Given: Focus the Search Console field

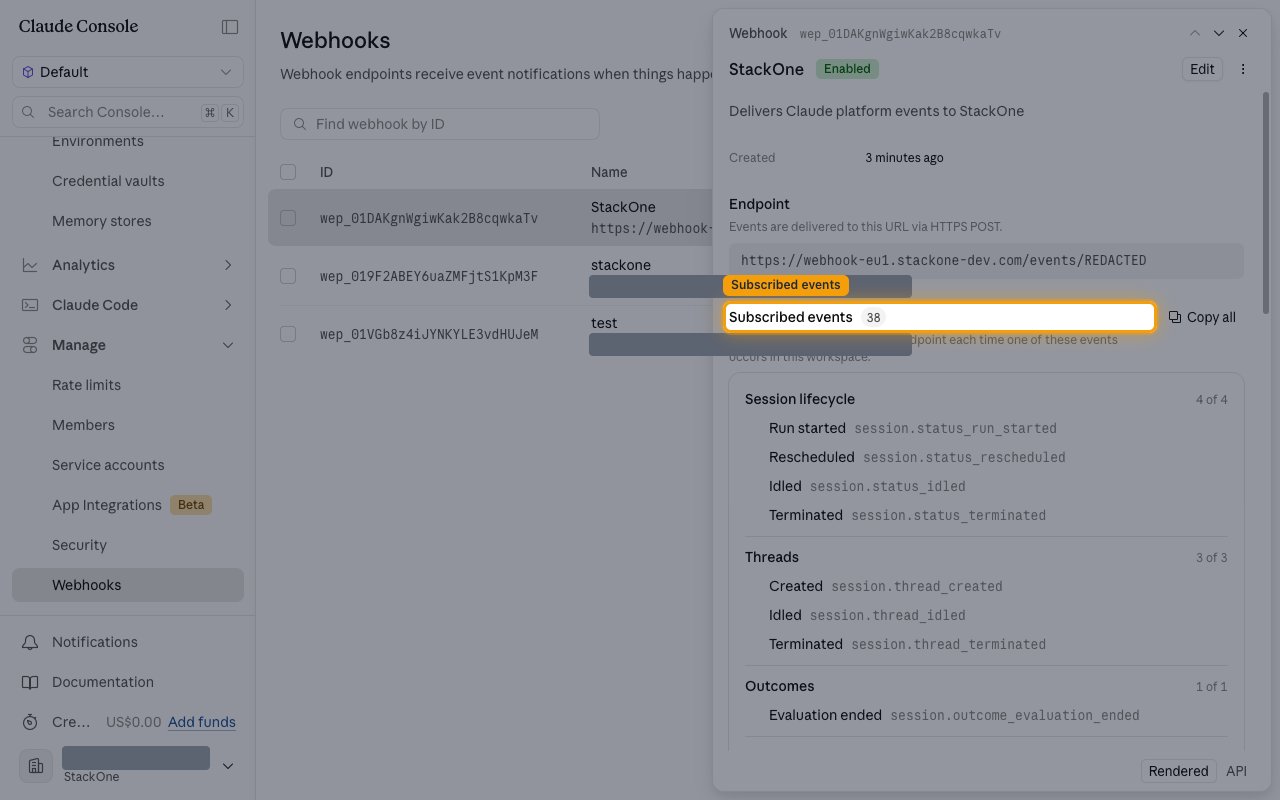Looking at the screenshot, I should coord(128,112).
